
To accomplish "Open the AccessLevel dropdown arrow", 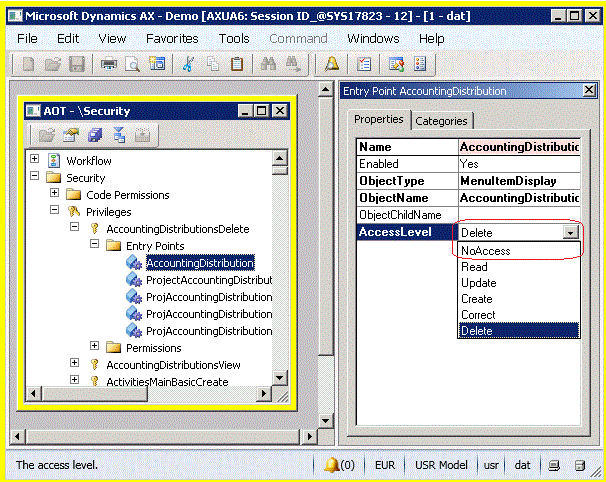I will click(x=571, y=232).
